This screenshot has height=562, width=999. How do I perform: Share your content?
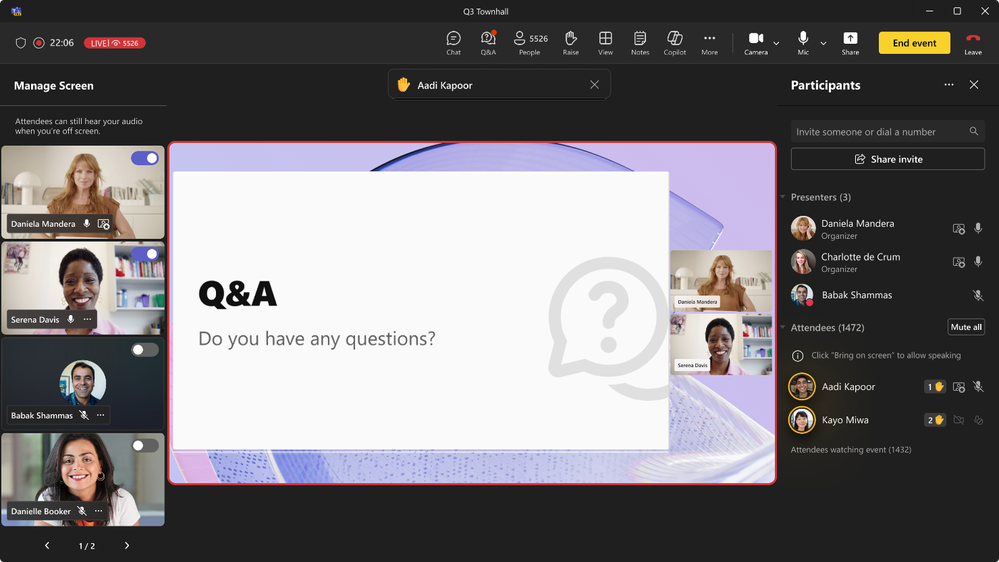point(850,43)
